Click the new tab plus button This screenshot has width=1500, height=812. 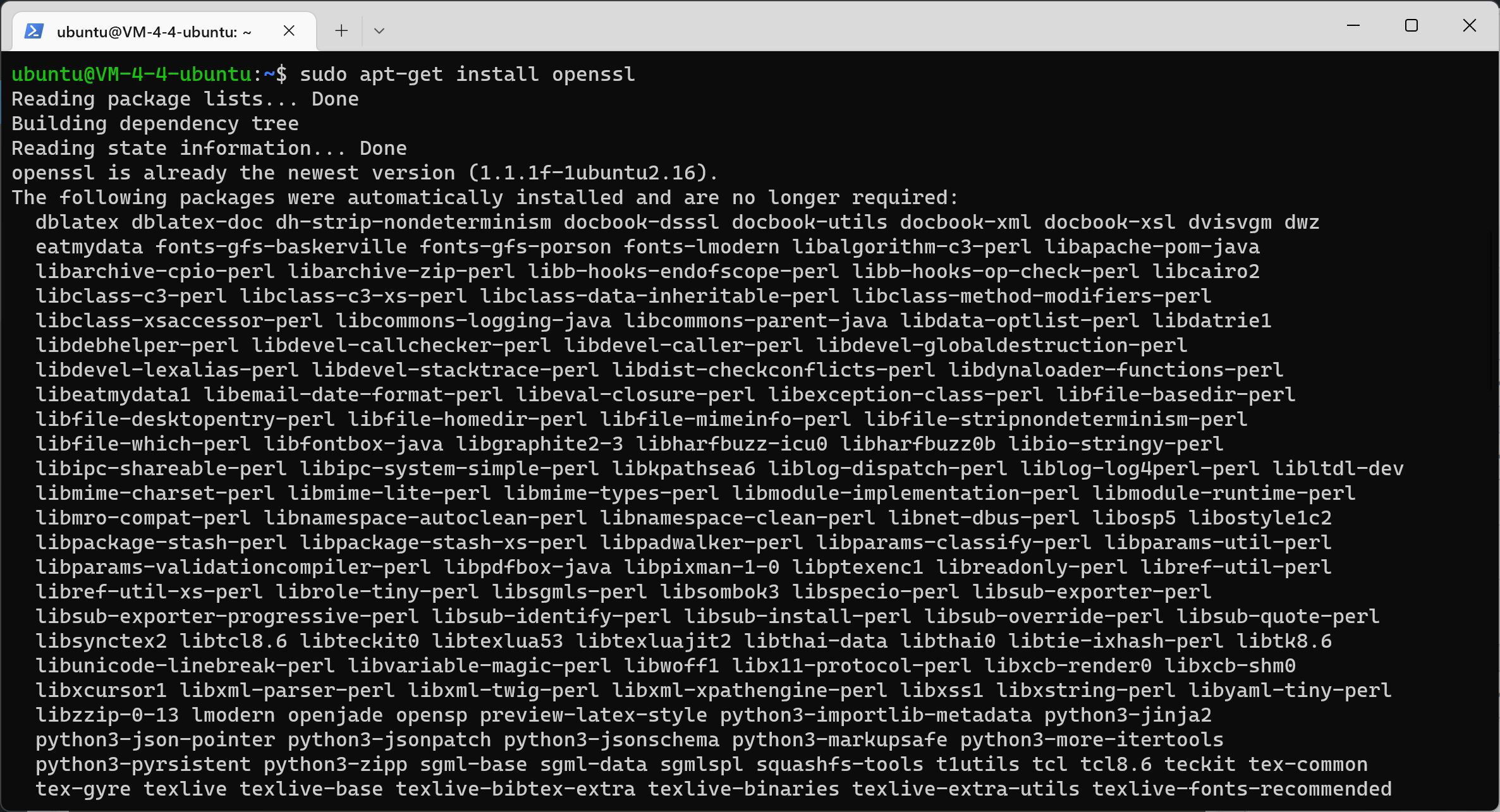[341, 30]
